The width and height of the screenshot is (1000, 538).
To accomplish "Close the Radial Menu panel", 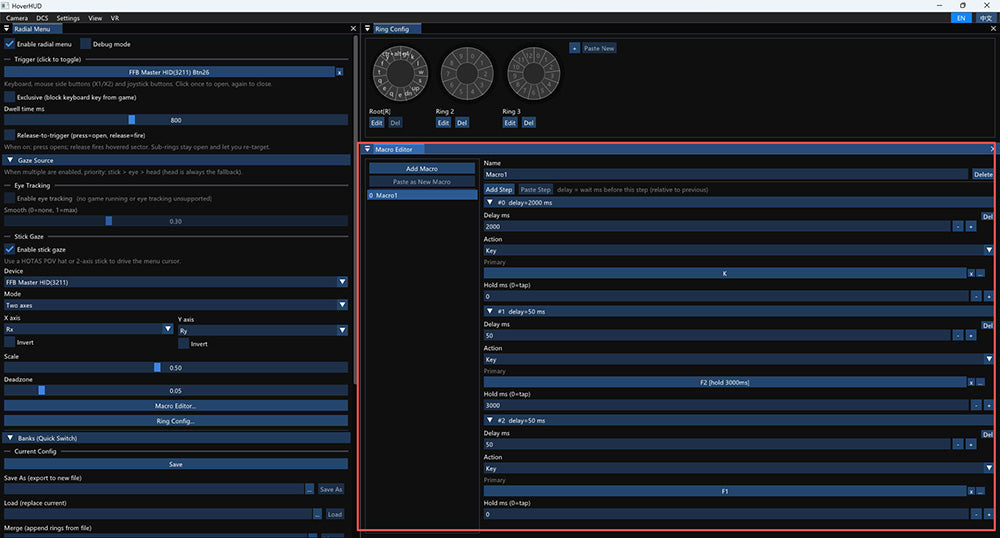I will tap(353, 29).
